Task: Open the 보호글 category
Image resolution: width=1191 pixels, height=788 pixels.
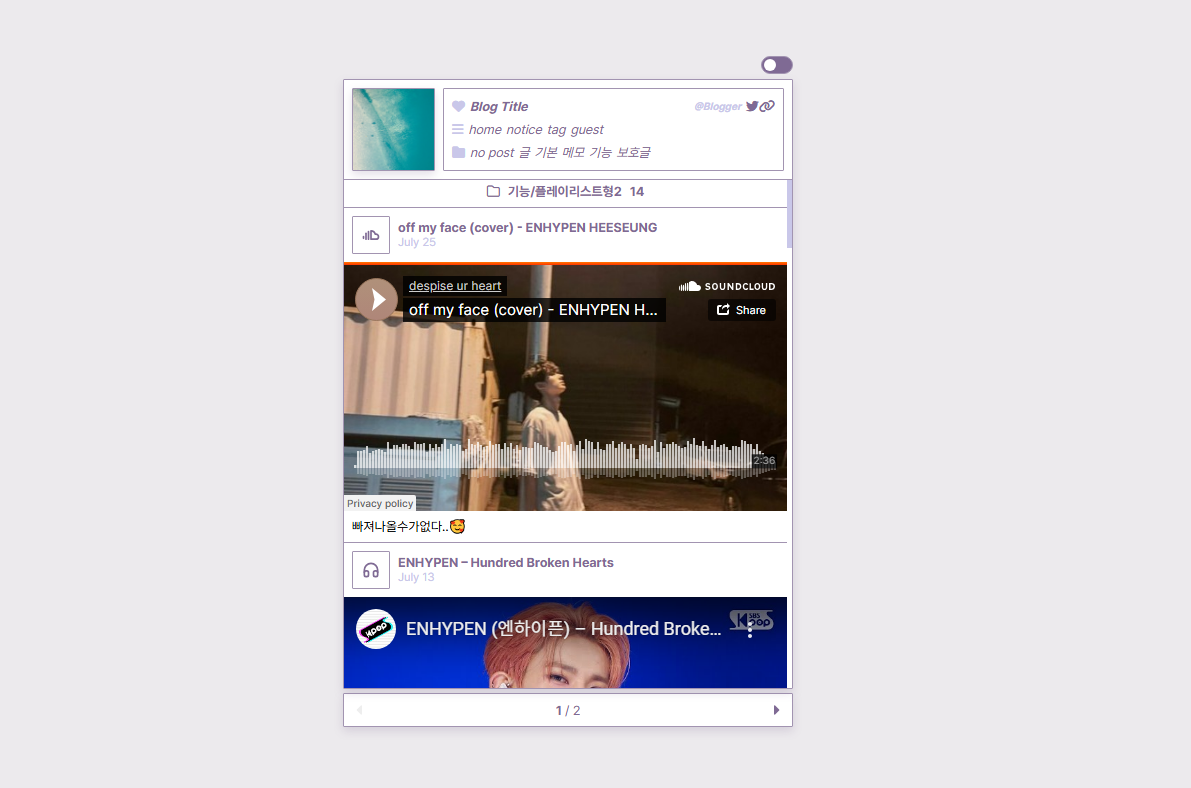Action: 633,153
